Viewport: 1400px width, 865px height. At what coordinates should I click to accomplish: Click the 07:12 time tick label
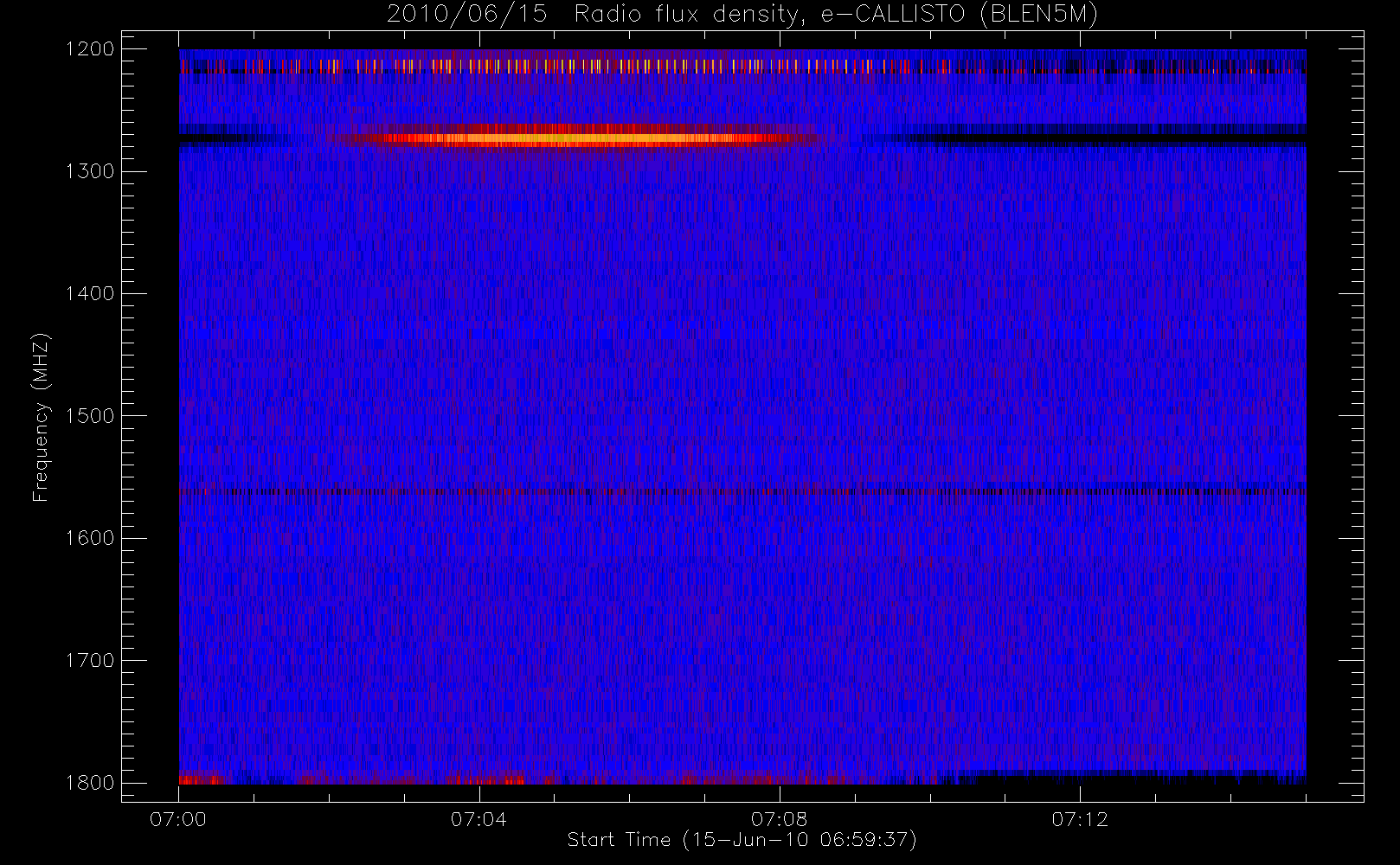(x=1080, y=819)
